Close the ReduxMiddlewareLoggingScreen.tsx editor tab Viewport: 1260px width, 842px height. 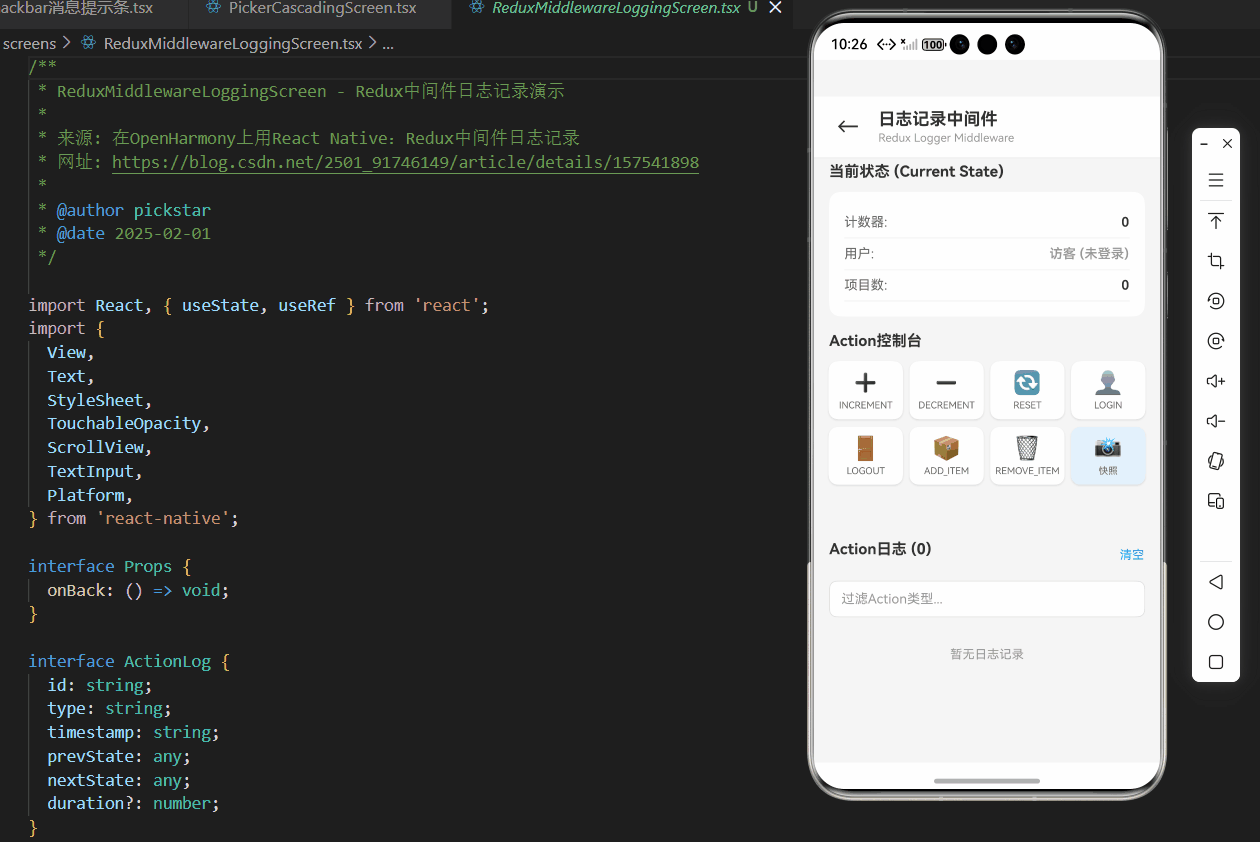pyautogui.click(x=775, y=8)
